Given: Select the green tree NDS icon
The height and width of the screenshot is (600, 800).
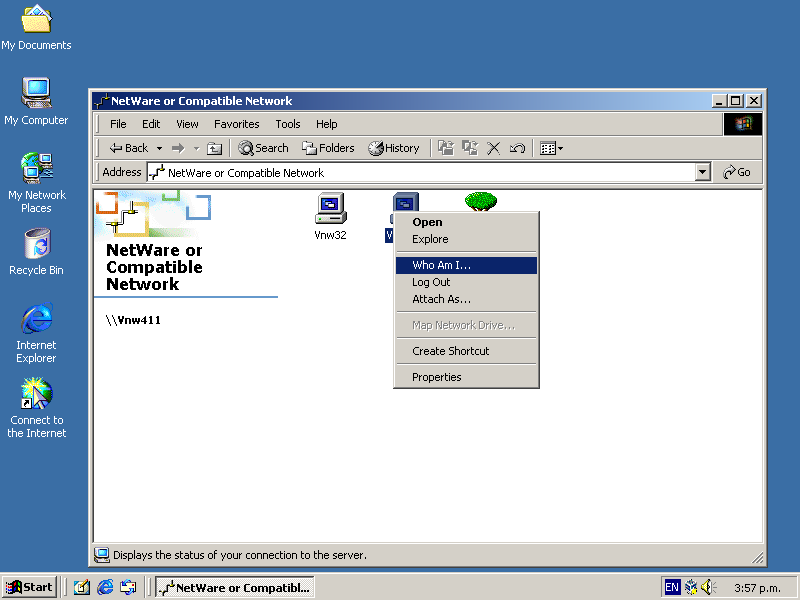Looking at the screenshot, I should [x=481, y=201].
